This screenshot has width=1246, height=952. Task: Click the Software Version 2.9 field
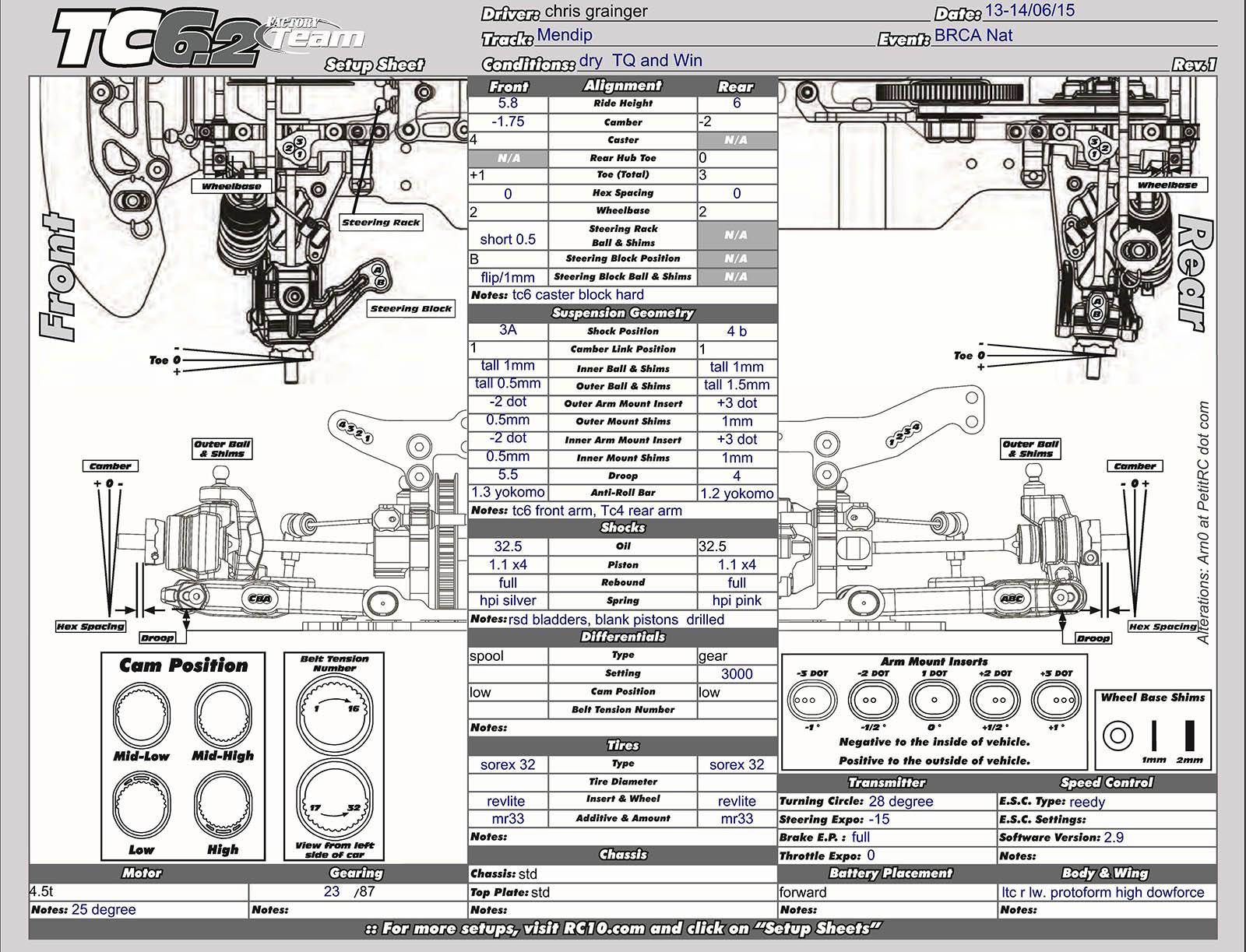pos(1107,838)
